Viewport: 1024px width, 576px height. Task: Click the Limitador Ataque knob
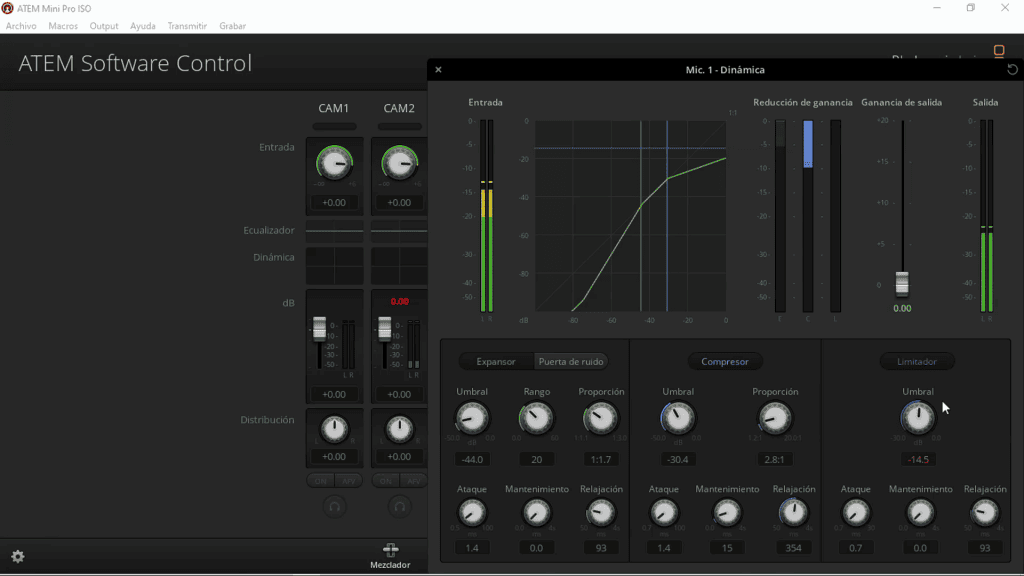pyautogui.click(x=856, y=513)
